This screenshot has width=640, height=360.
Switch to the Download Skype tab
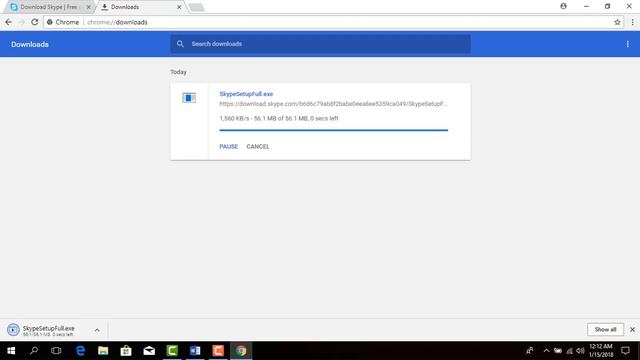coord(49,7)
